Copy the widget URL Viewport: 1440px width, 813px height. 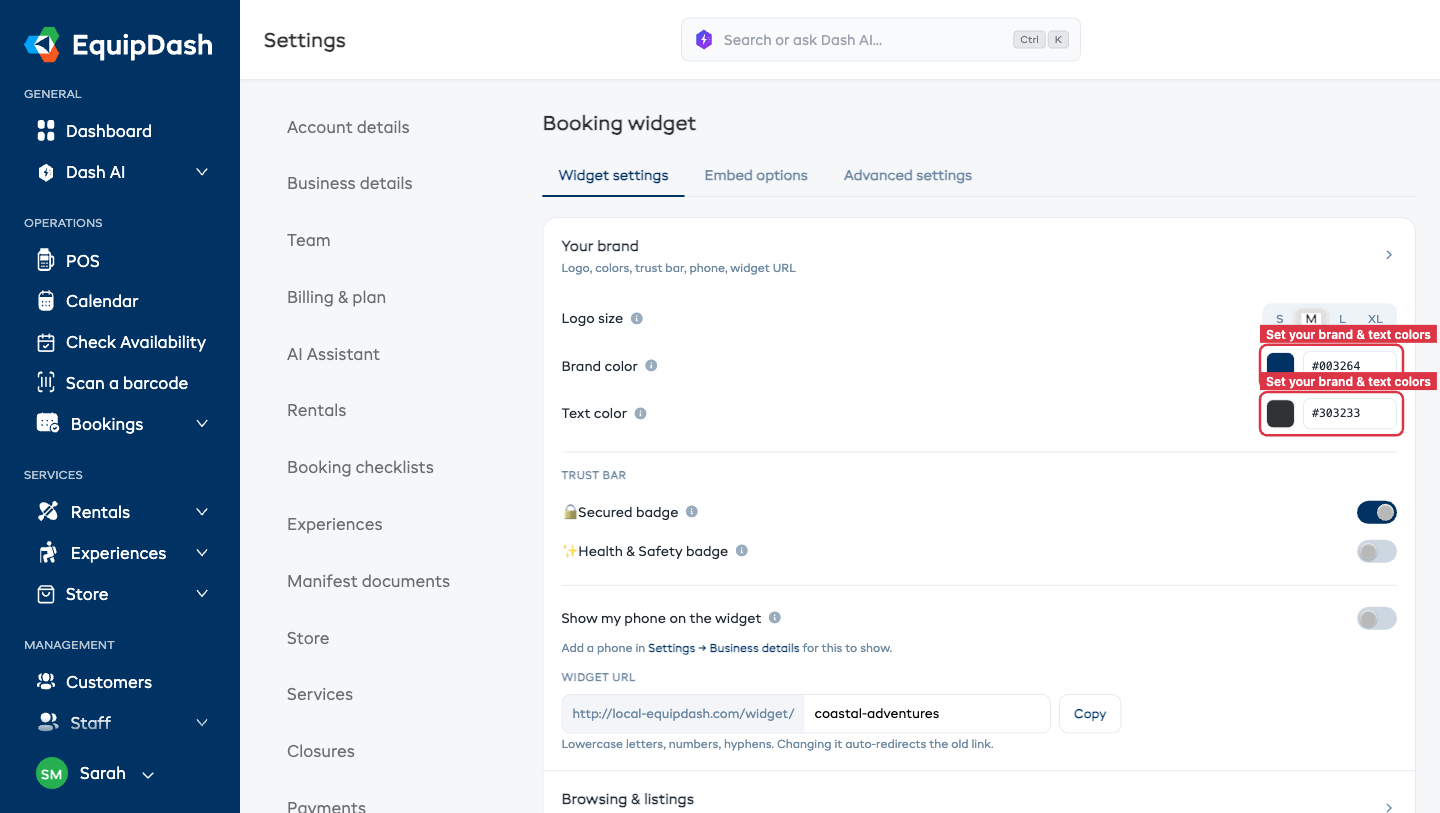point(1090,714)
